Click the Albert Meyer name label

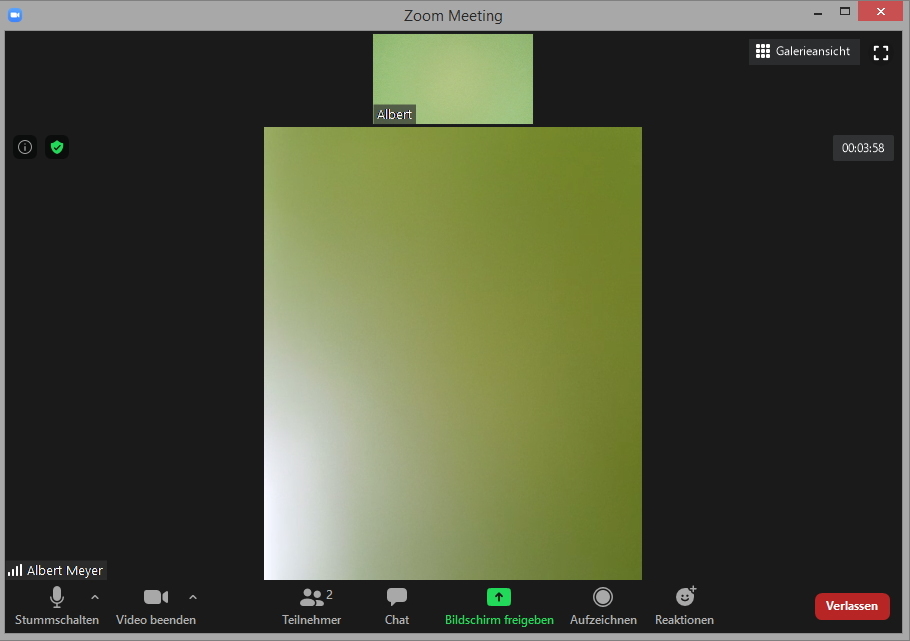point(65,571)
